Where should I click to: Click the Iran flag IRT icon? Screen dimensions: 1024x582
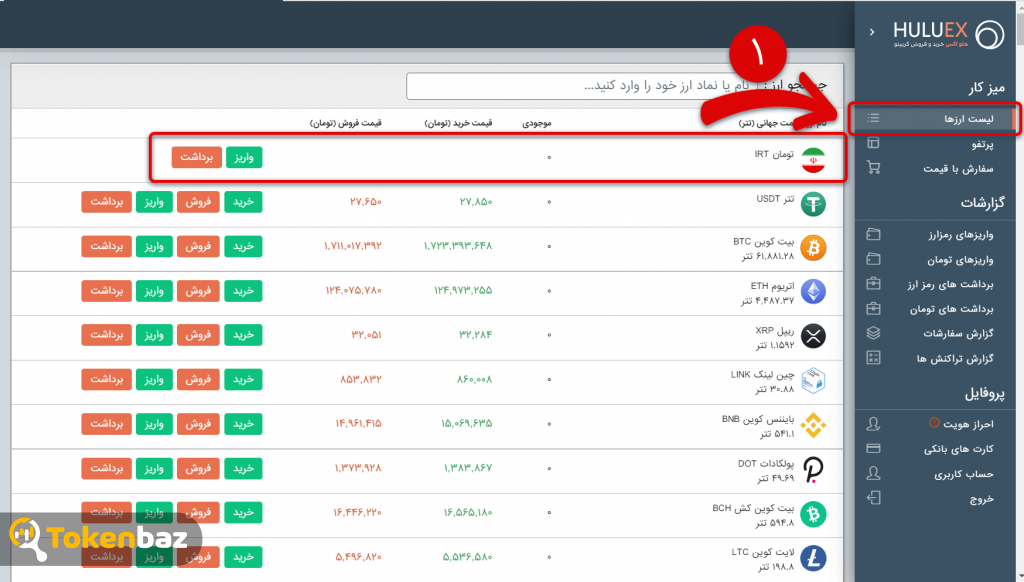point(813,160)
